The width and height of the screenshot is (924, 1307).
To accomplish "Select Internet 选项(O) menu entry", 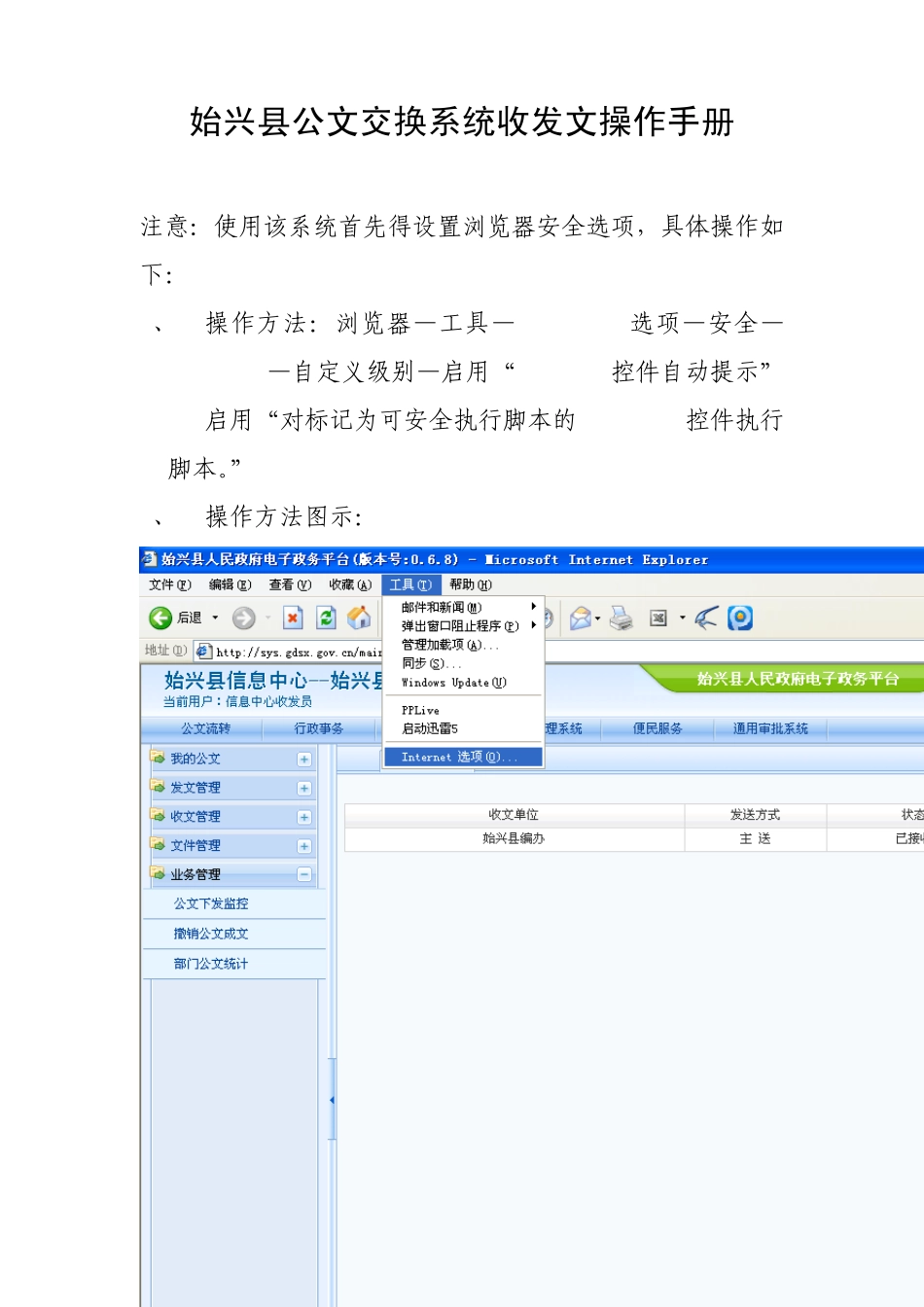I will coord(463,757).
